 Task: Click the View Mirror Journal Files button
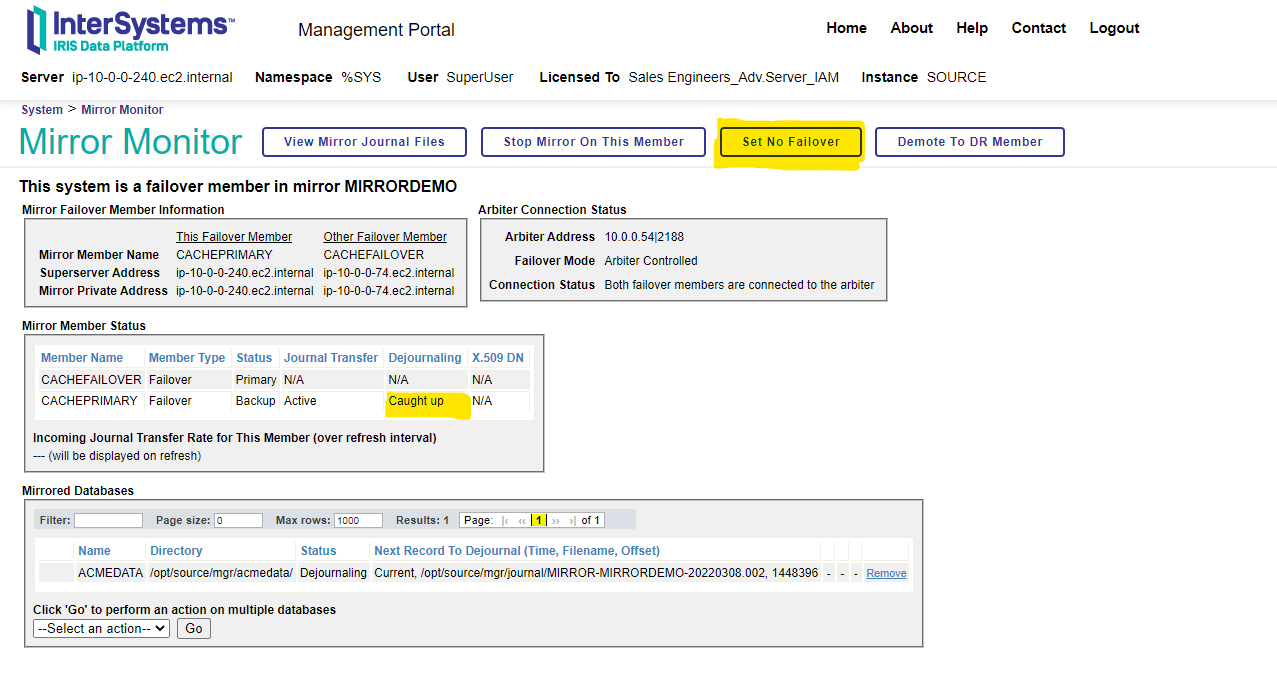click(364, 142)
